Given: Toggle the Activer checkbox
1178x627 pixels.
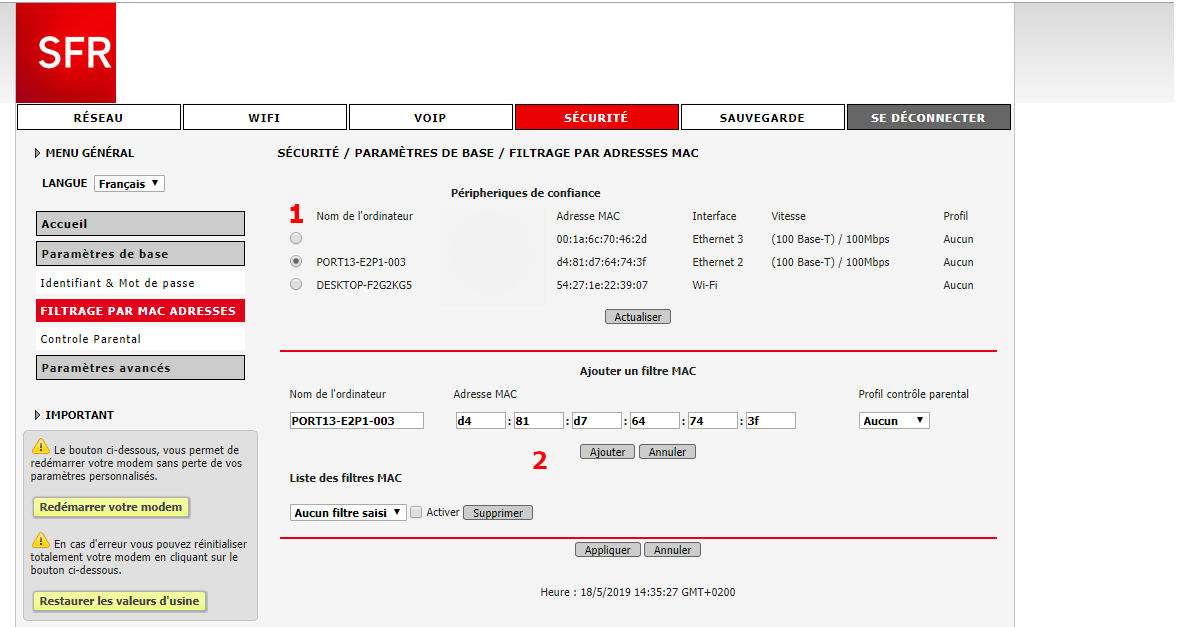Looking at the screenshot, I should tap(417, 512).
